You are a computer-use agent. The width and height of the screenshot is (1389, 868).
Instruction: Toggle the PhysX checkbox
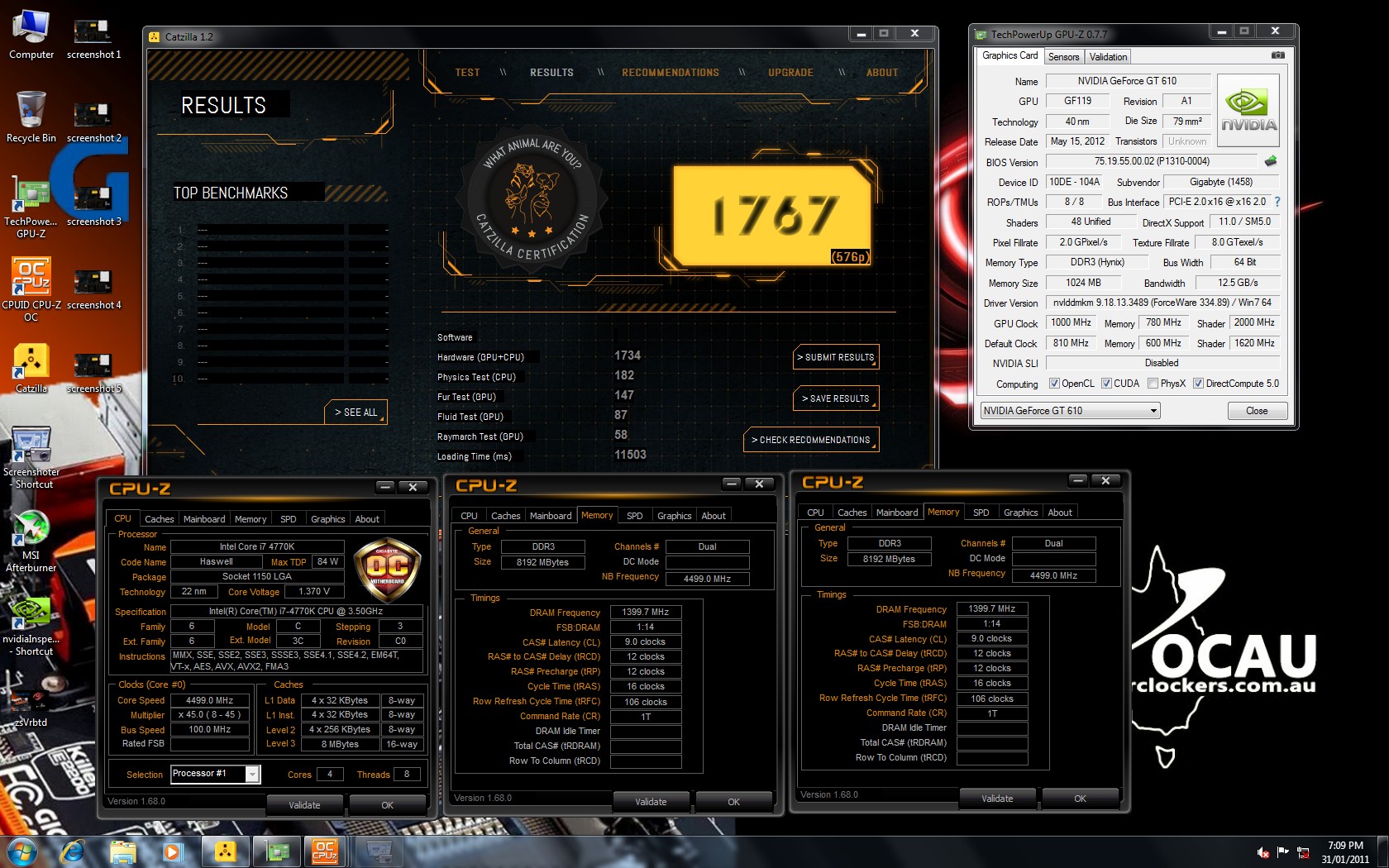tap(1153, 384)
